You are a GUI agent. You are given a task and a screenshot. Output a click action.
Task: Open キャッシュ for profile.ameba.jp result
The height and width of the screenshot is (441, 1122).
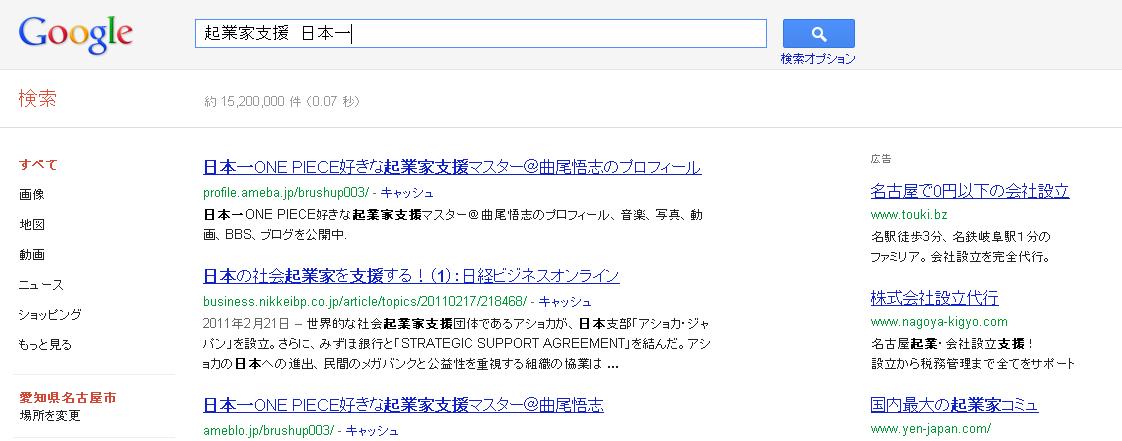(406, 193)
